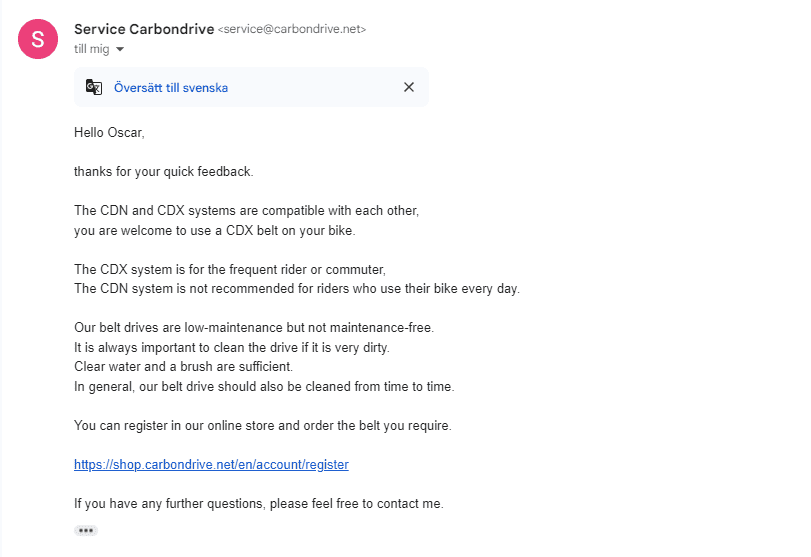Screen dimensions: 811x557
Task: Click the 'low-maintenance but not maintenance-free' line
Action: pyautogui.click(x=254, y=327)
